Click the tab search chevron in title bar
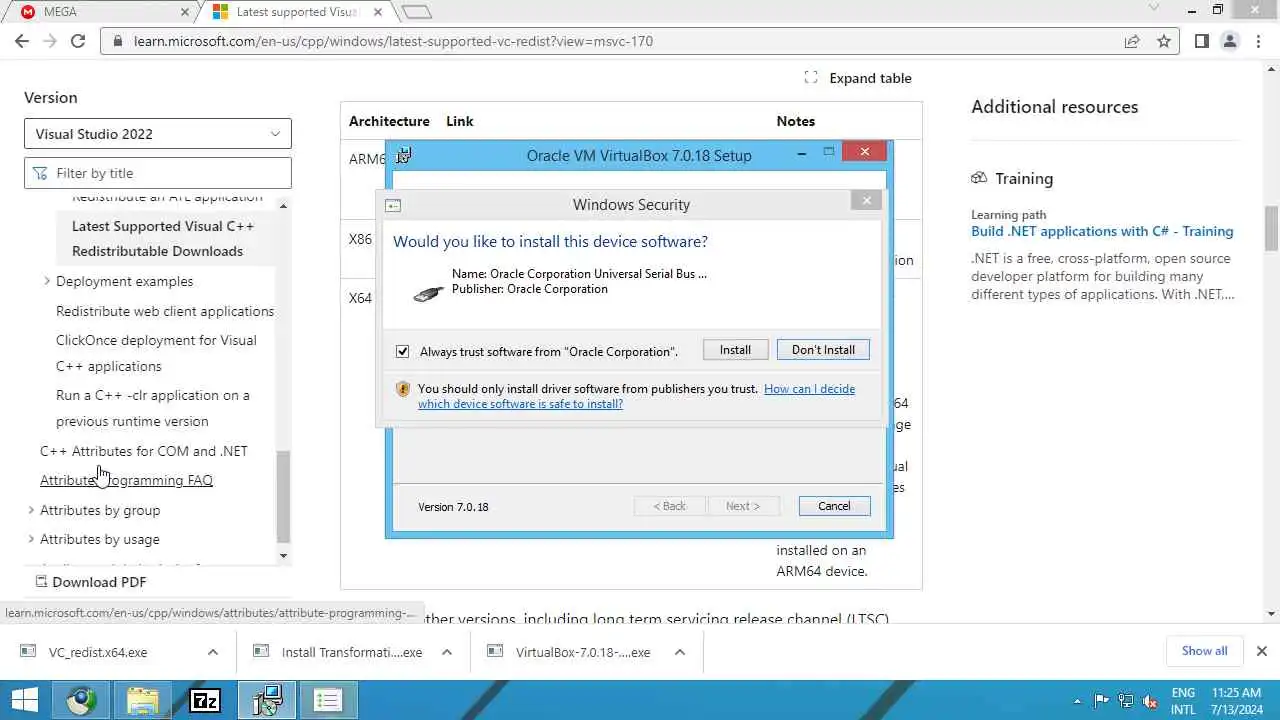Viewport: 1280px width, 720px height. point(1154,9)
